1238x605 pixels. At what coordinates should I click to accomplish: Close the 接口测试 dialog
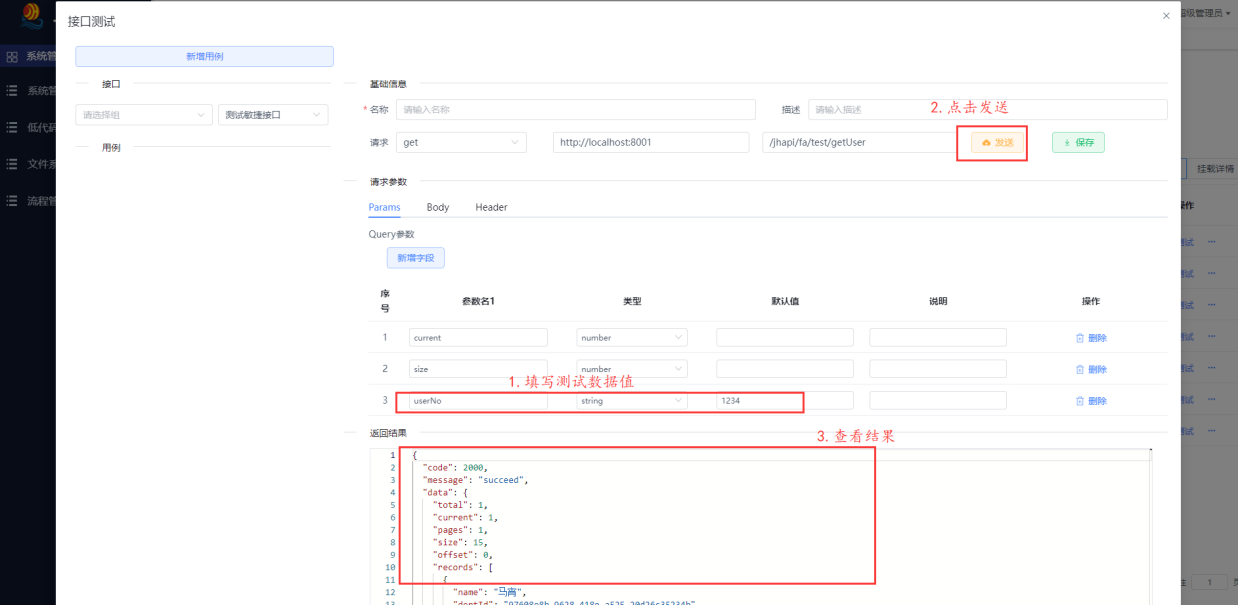coord(1166,16)
